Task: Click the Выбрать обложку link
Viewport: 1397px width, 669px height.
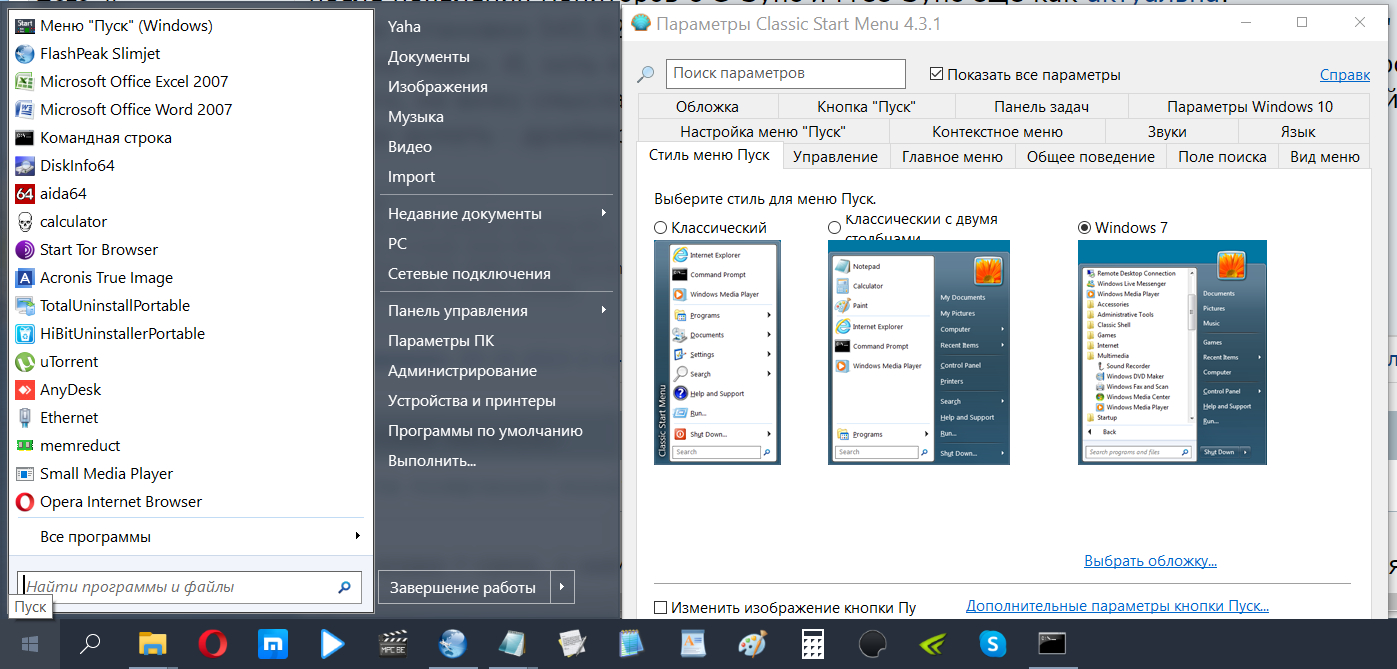Action: click(1150, 561)
